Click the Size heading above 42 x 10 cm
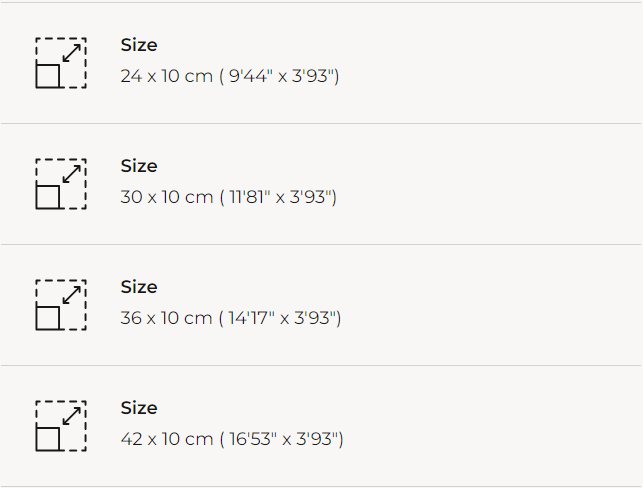The width and height of the screenshot is (643, 488). coord(139,408)
